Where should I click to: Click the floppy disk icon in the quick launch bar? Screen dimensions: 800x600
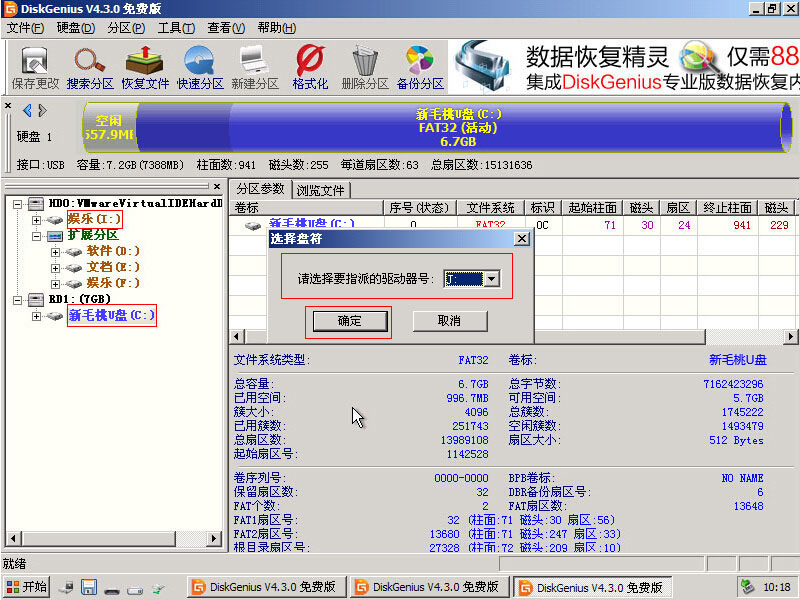[x=89, y=587]
